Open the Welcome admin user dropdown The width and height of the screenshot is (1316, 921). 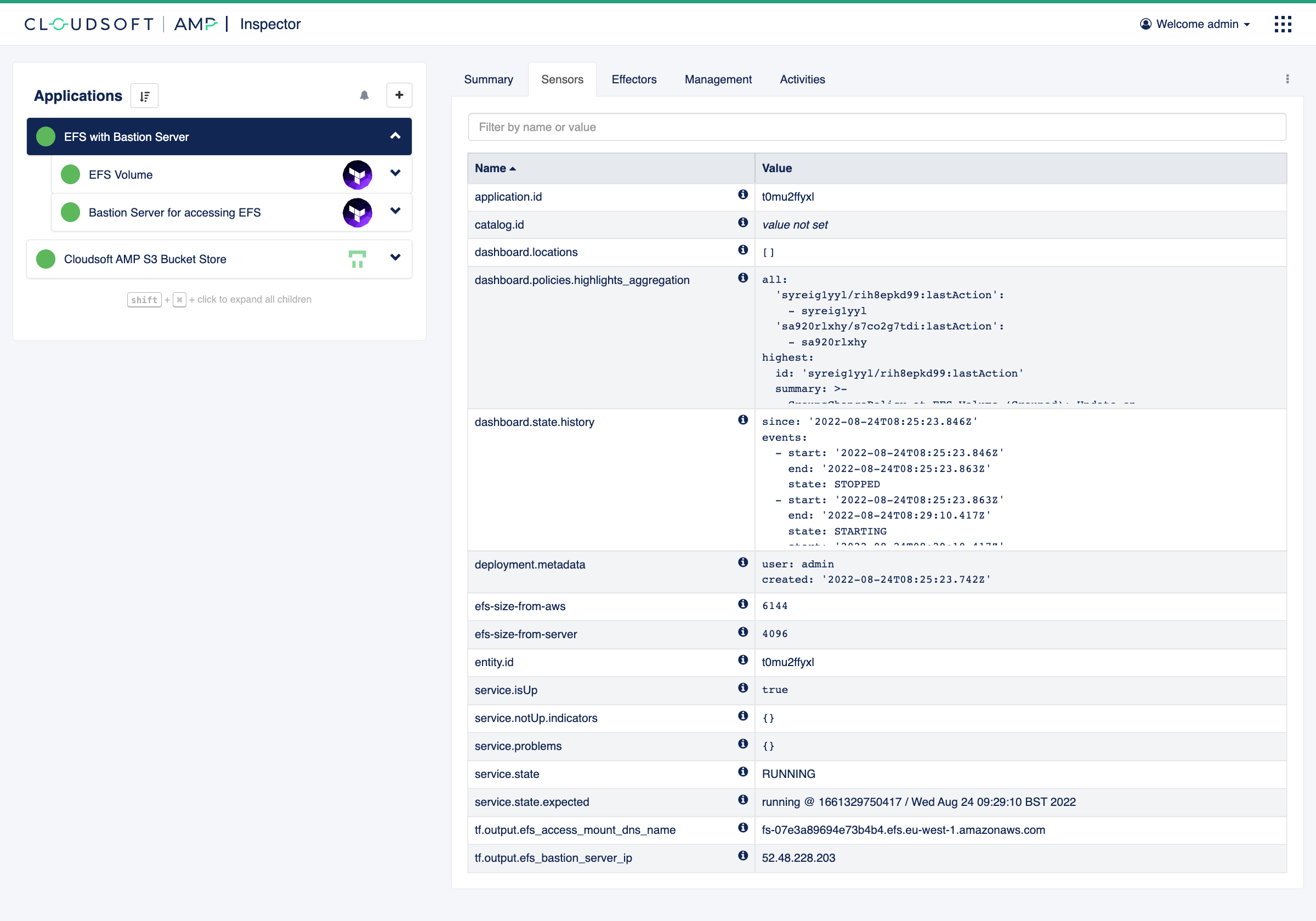tap(1195, 24)
